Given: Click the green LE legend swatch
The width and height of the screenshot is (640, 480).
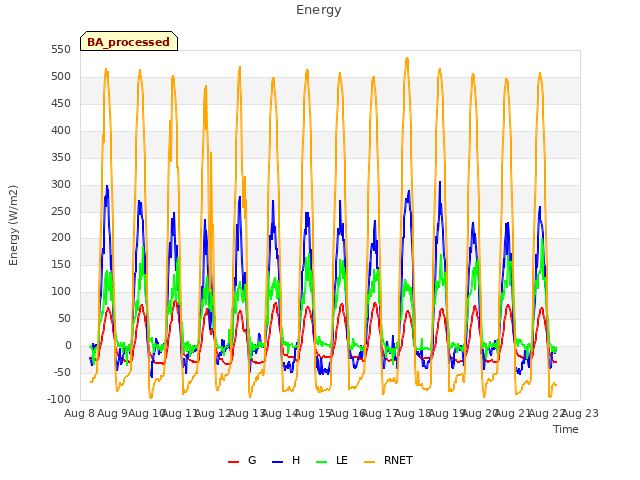Looking at the screenshot, I should tap(322, 462).
